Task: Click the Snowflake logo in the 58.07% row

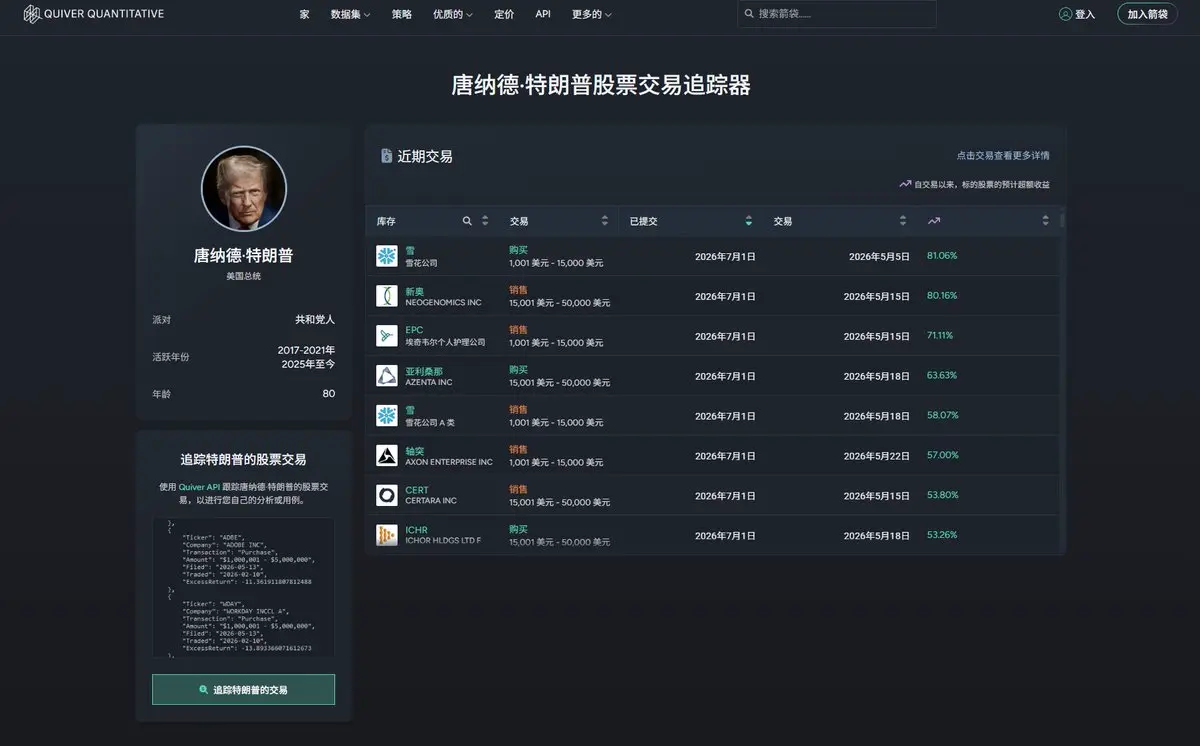Action: [387, 416]
